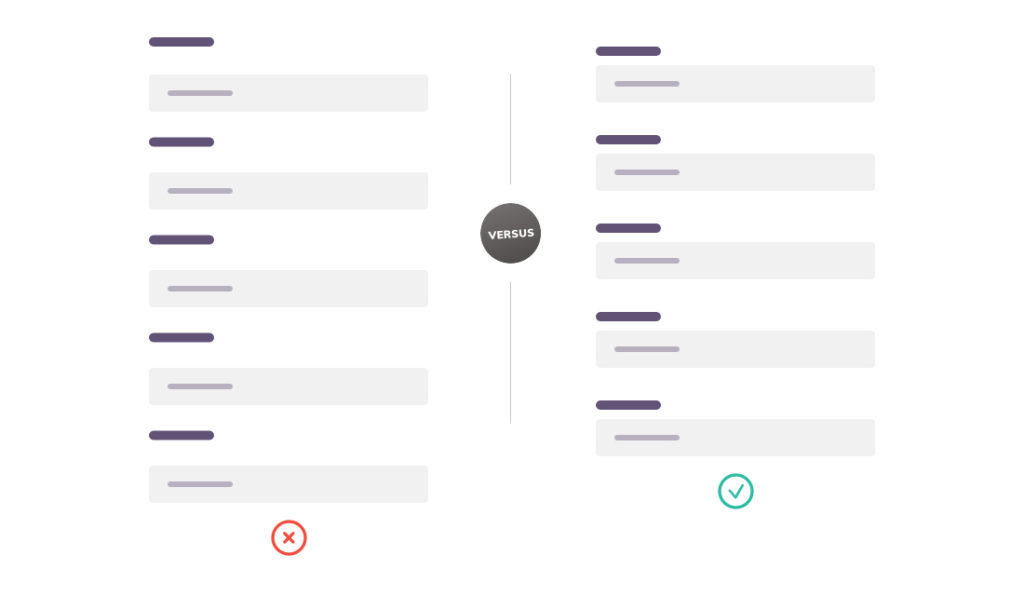Click bottom label bar in left form
The height and width of the screenshot is (596, 1024).
182,435
